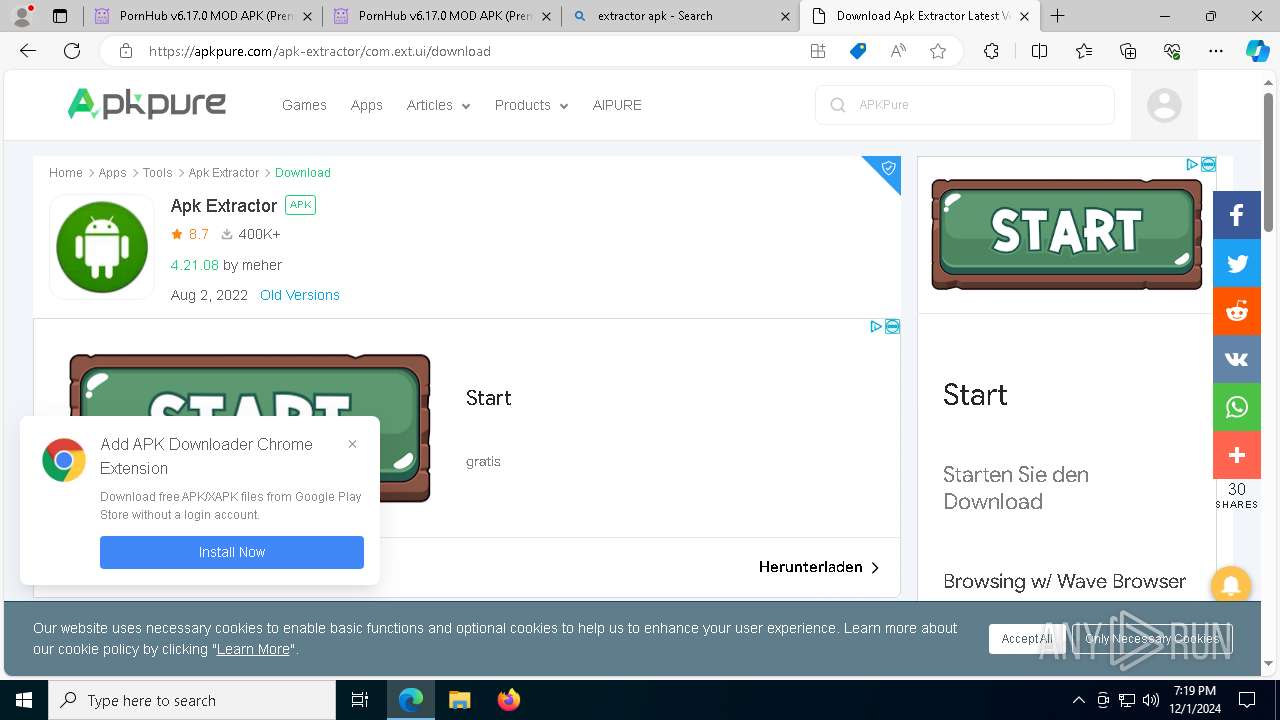Open more share options plus icon
The height and width of the screenshot is (720, 1280).
click(x=1237, y=455)
